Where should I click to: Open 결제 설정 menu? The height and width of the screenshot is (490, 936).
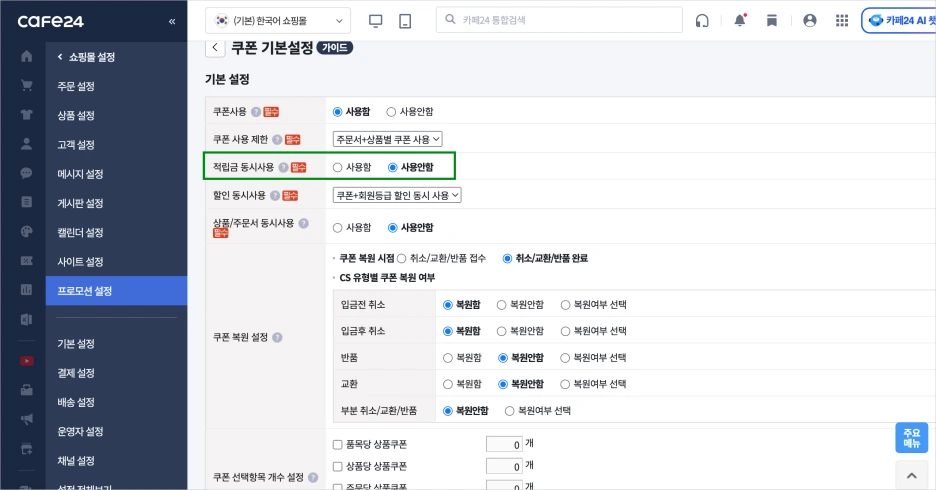(x=76, y=373)
